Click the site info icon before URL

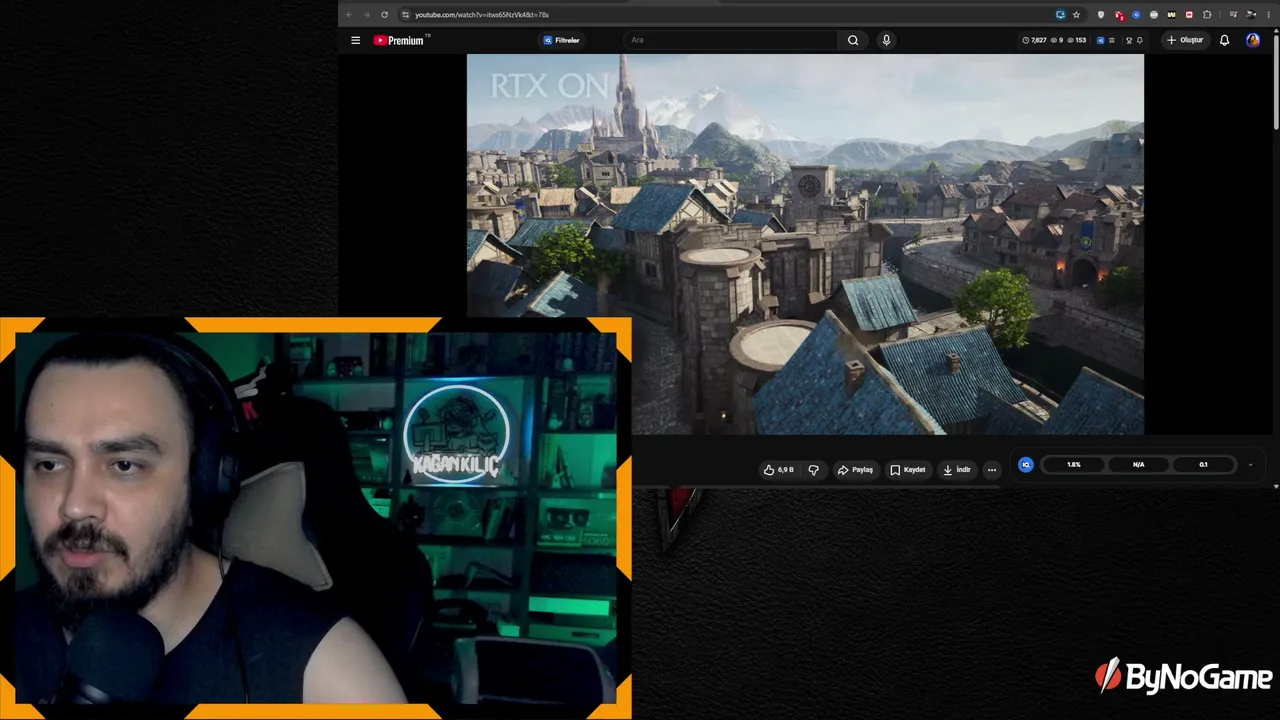[405, 15]
